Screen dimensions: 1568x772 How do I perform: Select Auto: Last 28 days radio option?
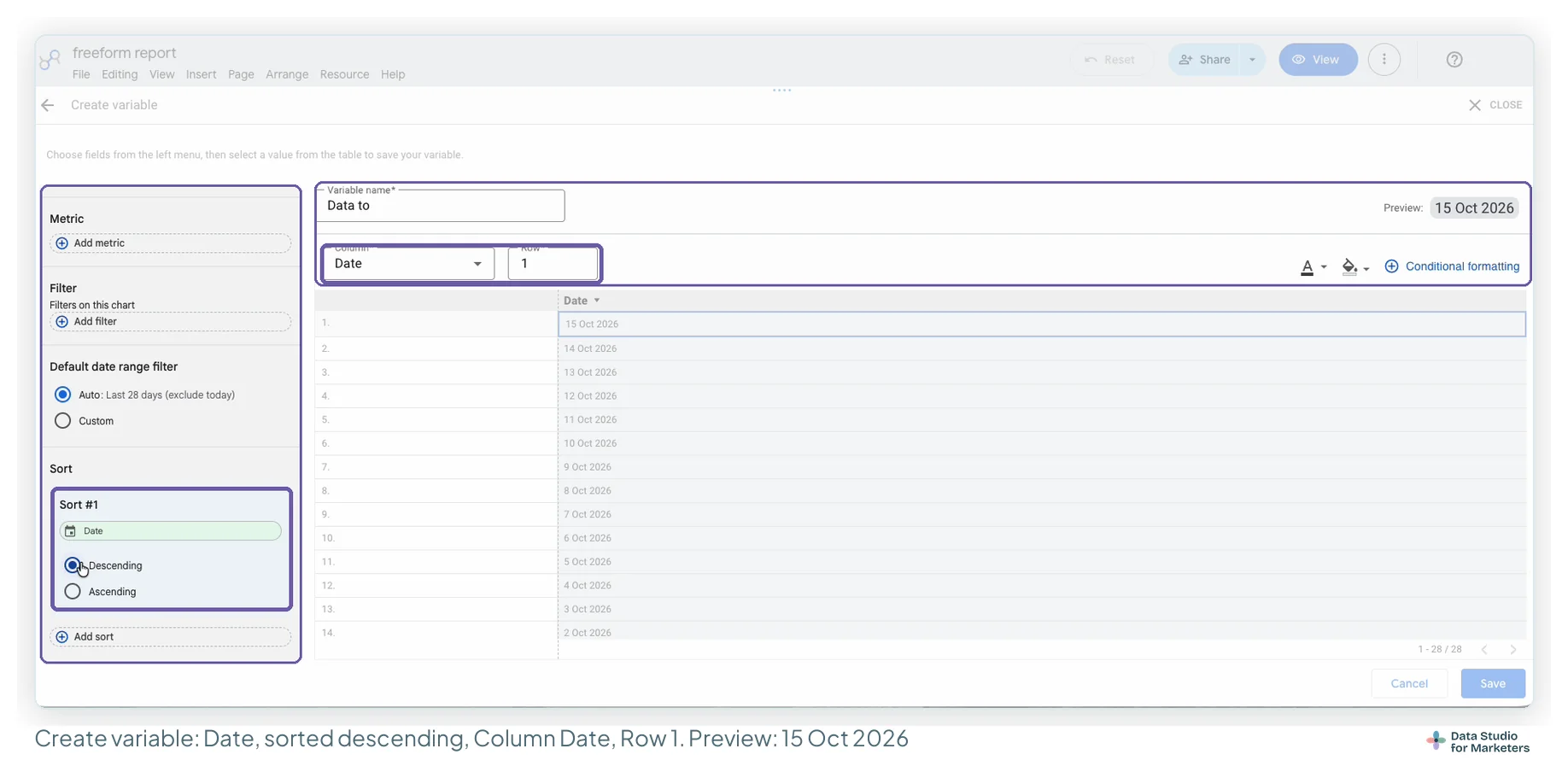click(62, 395)
